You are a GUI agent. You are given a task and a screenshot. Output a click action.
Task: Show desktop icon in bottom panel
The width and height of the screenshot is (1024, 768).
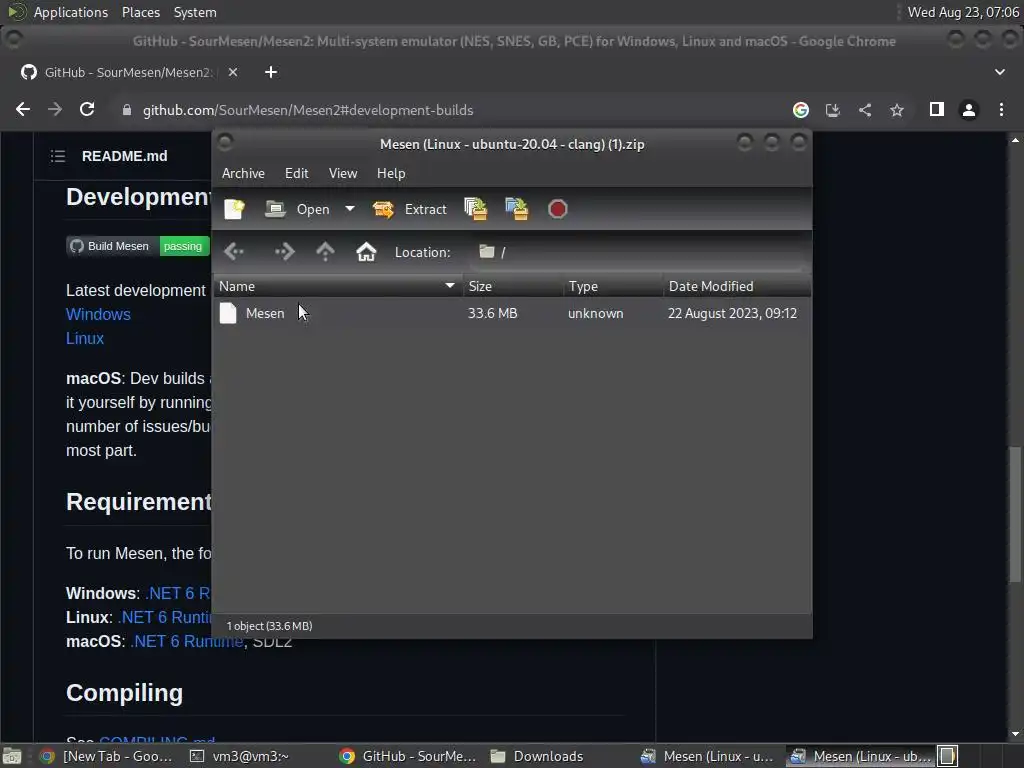coord(12,756)
